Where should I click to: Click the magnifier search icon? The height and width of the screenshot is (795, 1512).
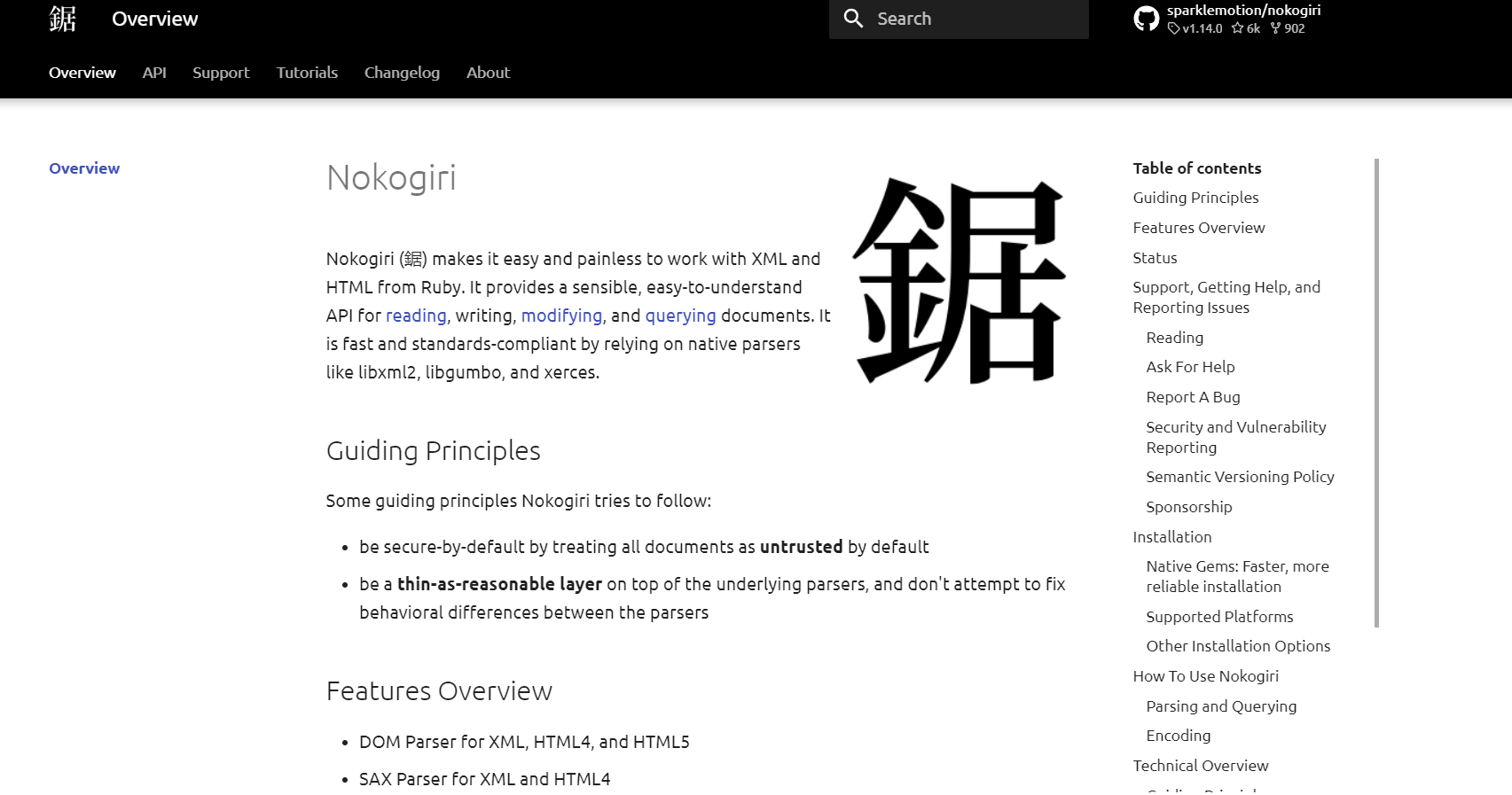(x=853, y=19)
